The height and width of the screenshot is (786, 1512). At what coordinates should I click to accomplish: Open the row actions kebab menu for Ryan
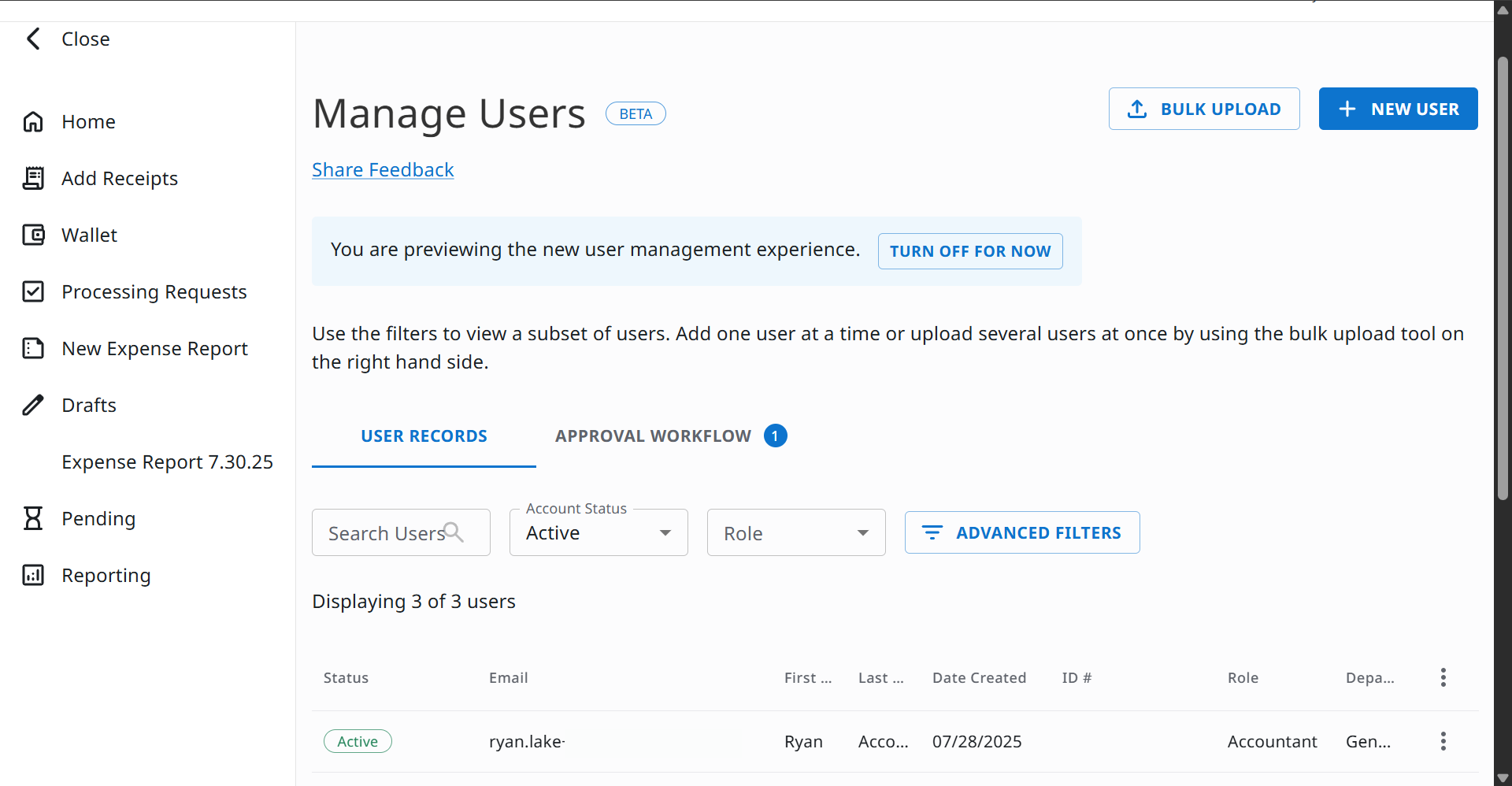pyautogui.click(x=1443, y=741)
